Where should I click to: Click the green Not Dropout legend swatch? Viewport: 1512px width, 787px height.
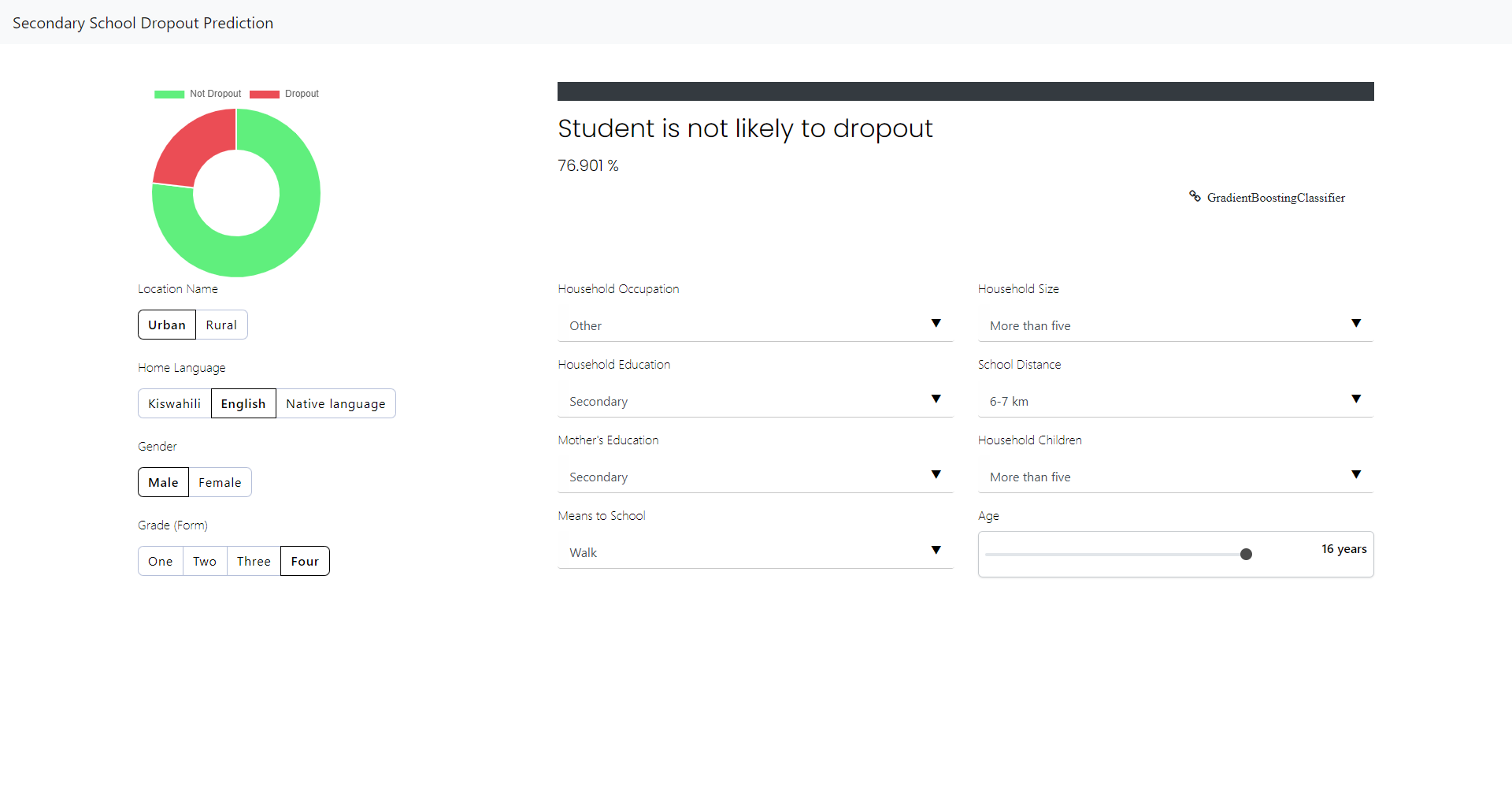point(169,94)
